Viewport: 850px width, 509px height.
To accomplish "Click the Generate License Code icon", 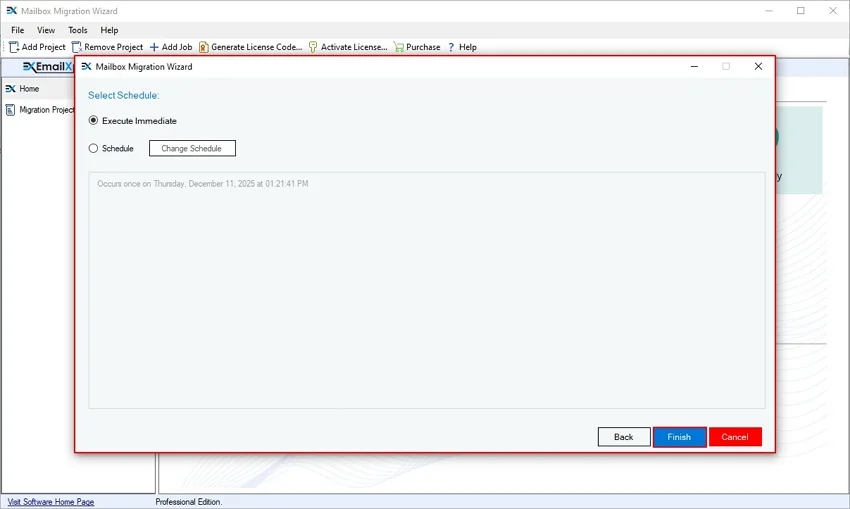I will [x=203, y=47].
